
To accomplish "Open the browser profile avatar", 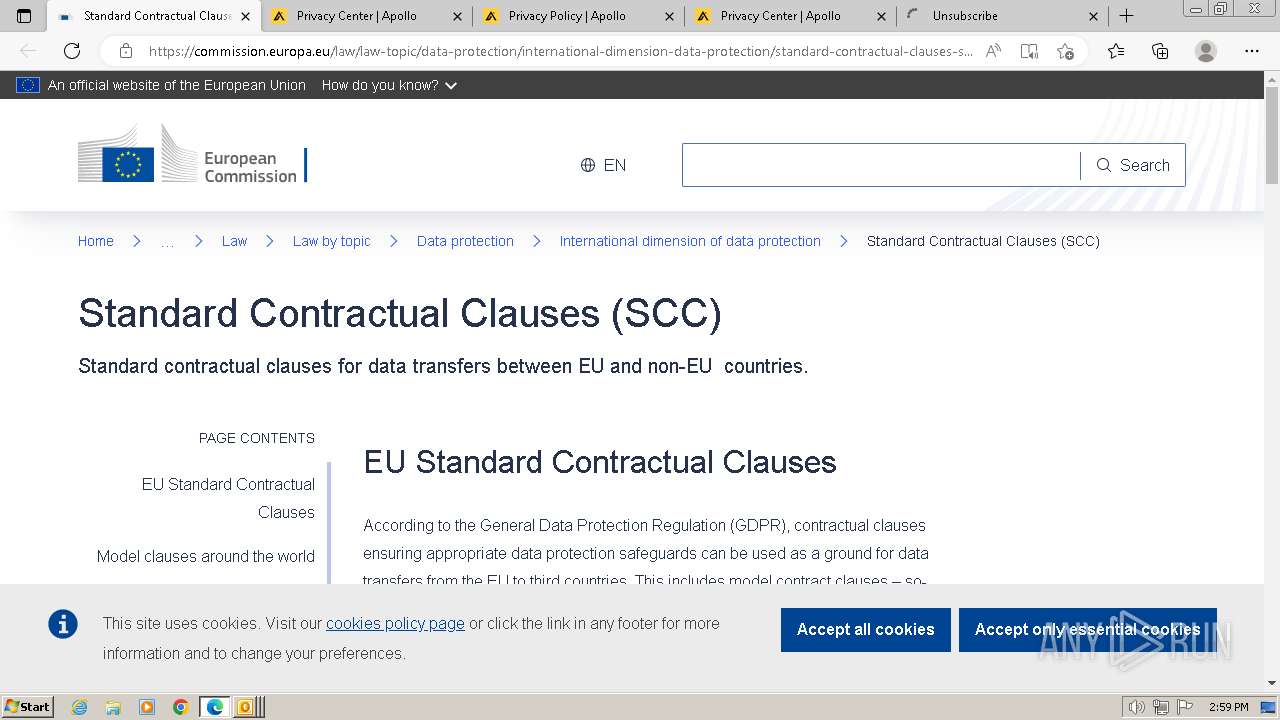I will [x=1206, y=51].
